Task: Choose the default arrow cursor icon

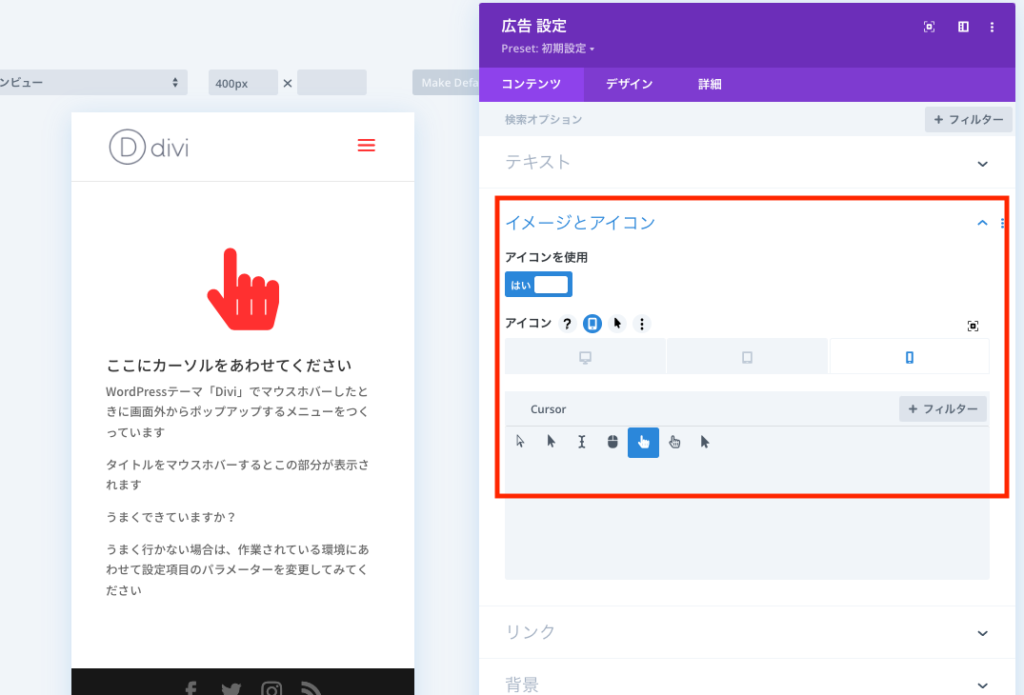Action: 520,441
